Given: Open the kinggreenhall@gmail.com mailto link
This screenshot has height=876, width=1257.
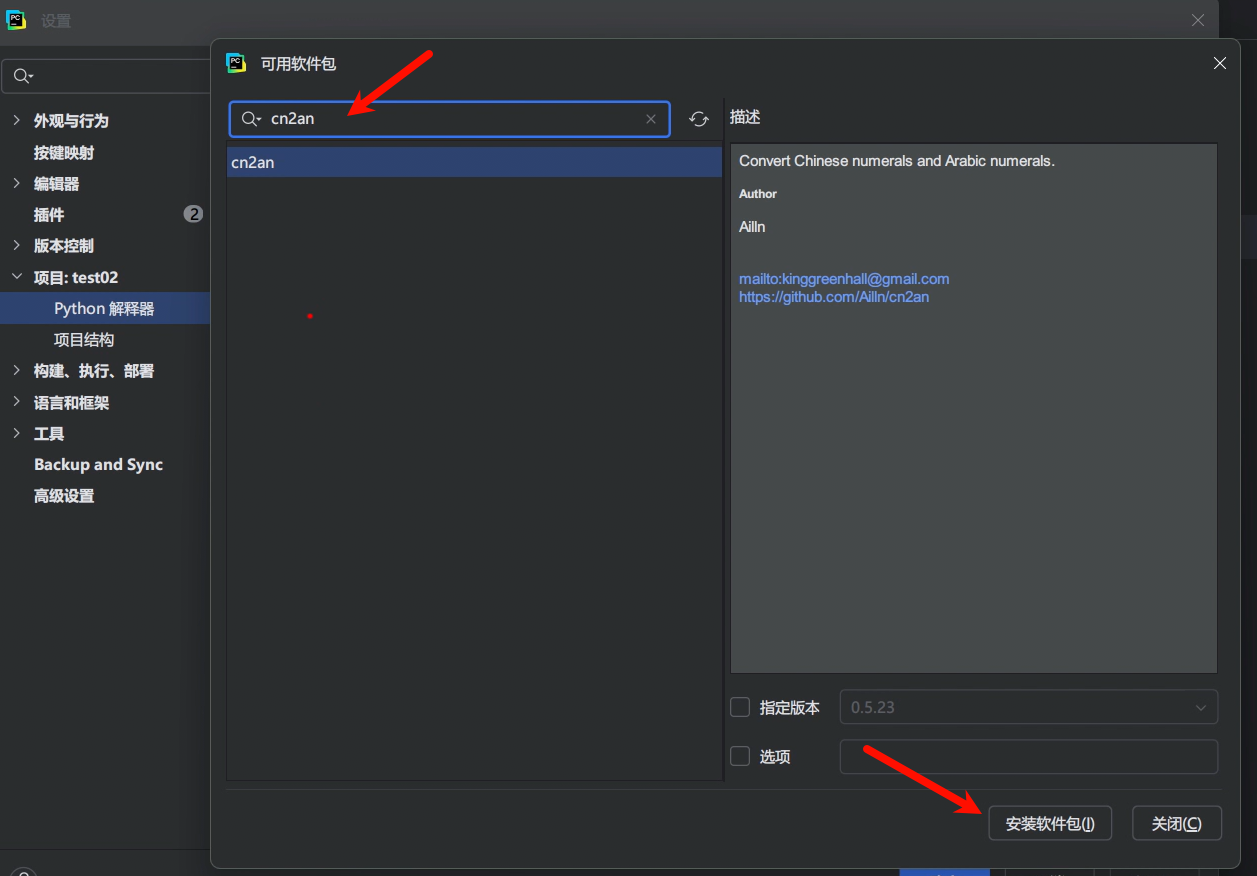Looking at the screenshot, I should click(844, 279).
